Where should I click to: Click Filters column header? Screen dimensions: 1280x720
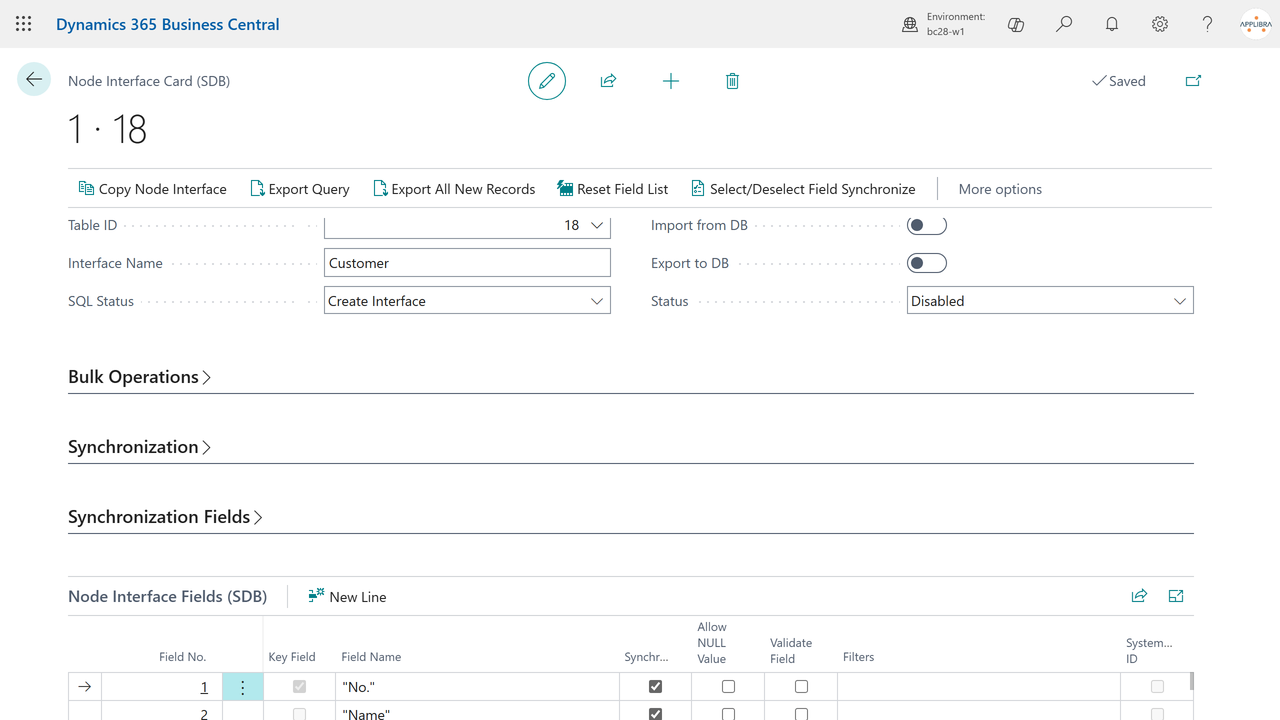(x=859, y=657)
